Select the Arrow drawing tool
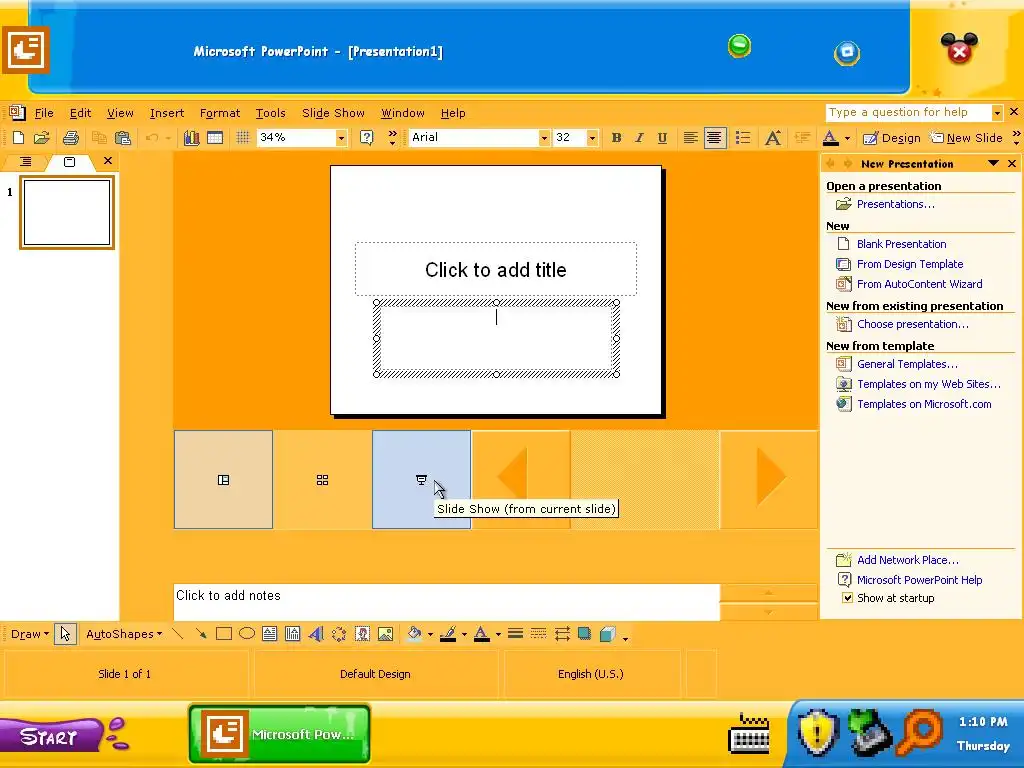 point(200,633)
